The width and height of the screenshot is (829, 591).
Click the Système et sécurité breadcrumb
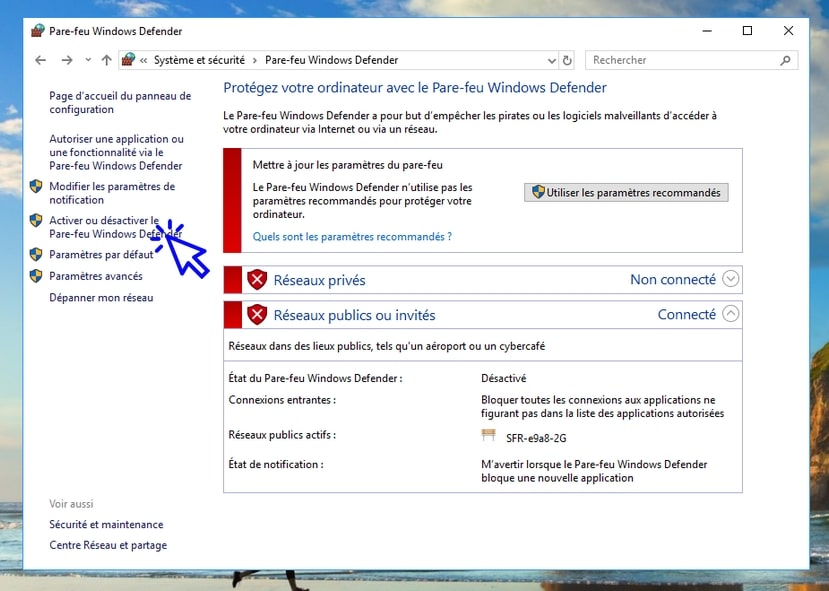click(199, 60)
